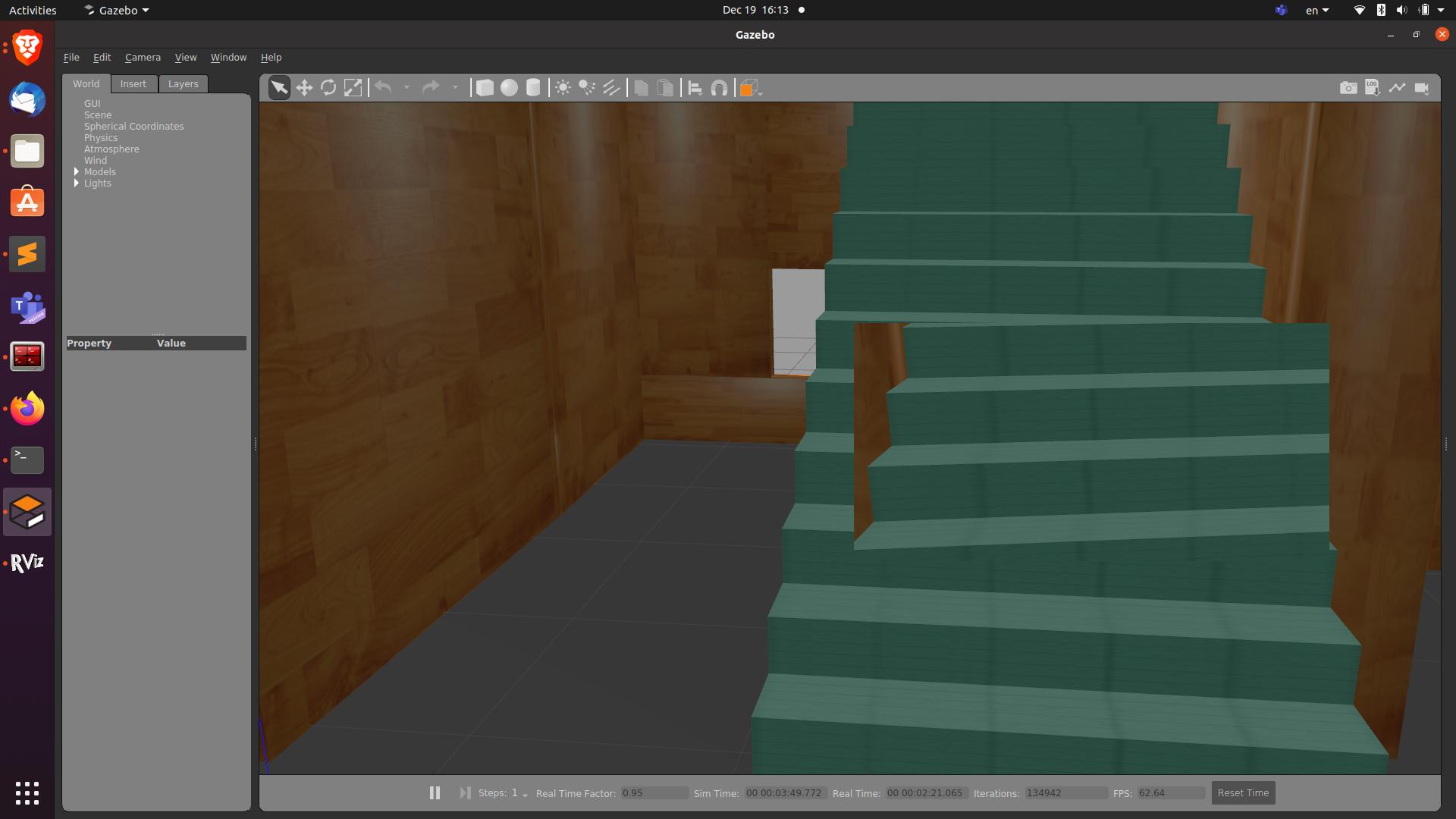Switch to the Layers tab

183,83
